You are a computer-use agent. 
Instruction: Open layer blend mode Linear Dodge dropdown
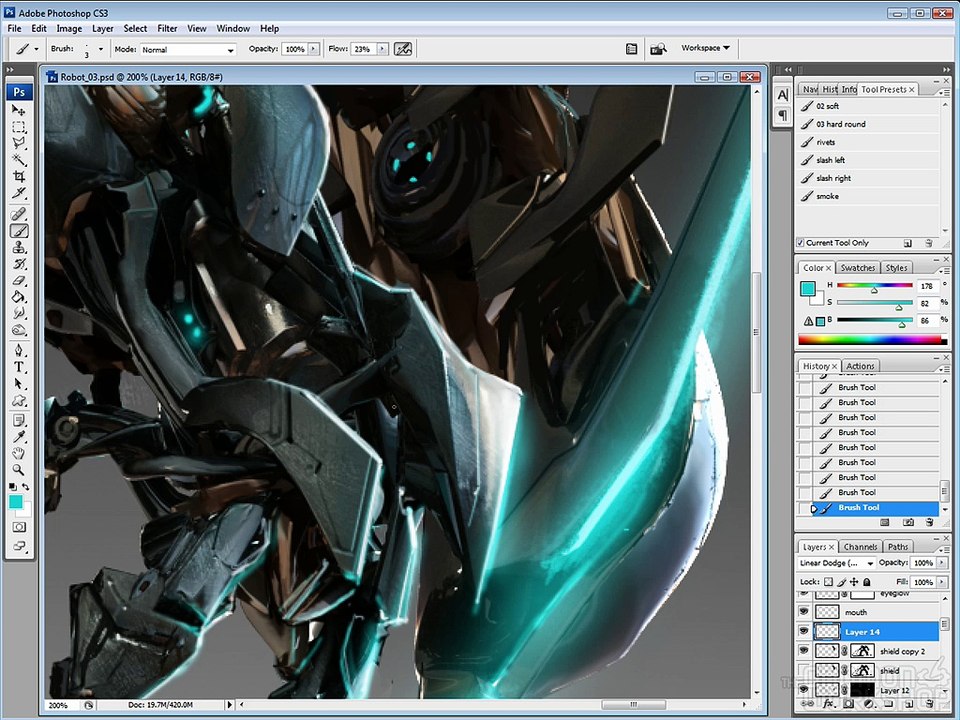pyautogui.click(x=836, y=563)
